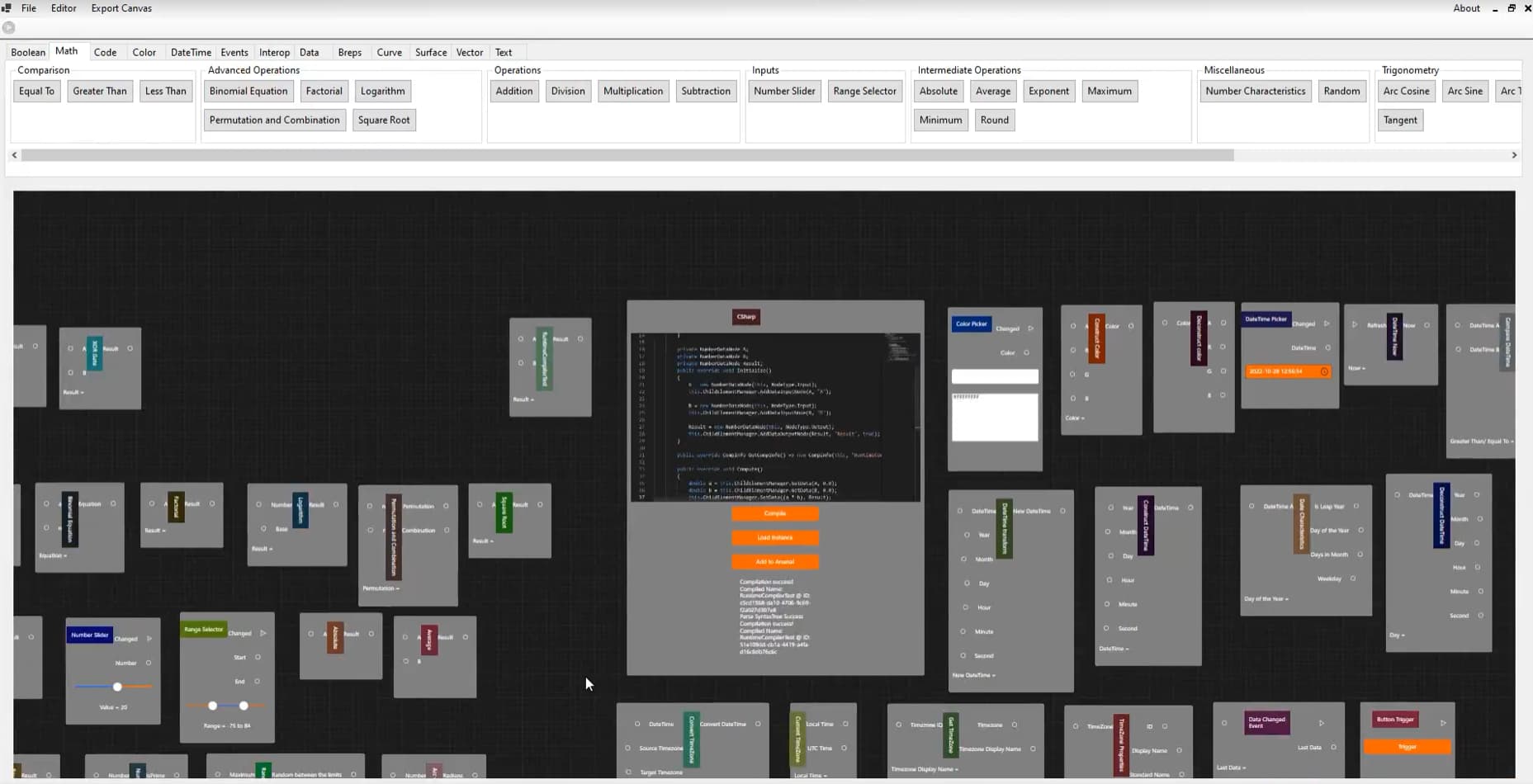Switch to the Events tab
Viewport: 1533px width, 784px height.
coord(234,52)
